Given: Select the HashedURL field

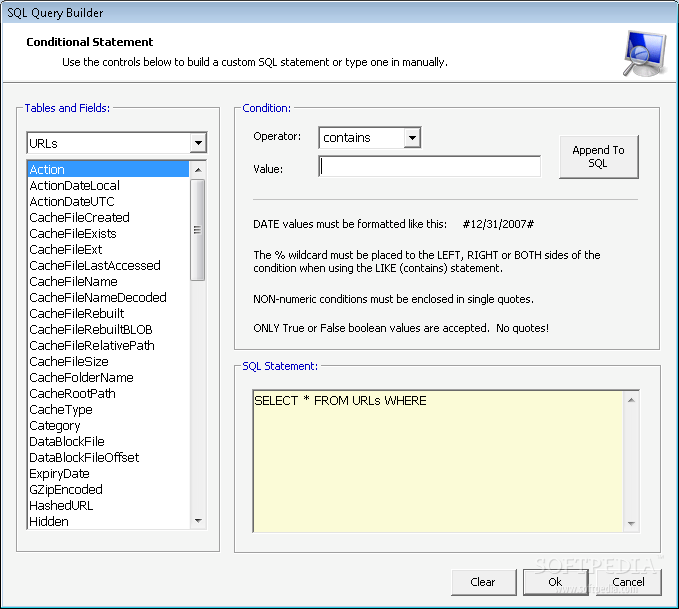Looking at the screenshot, I should click(x=109, y=506).
